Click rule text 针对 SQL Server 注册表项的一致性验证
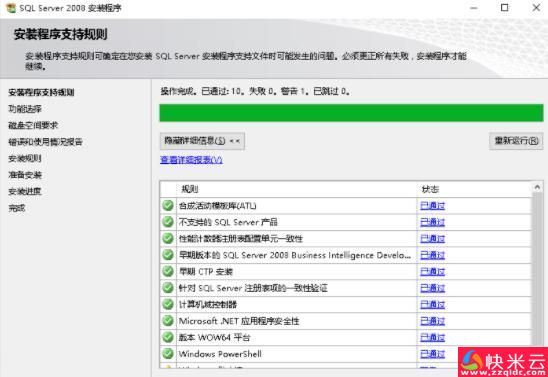This screenshot has height=377, width=548. pyautogui.click(x=253, y=288)
